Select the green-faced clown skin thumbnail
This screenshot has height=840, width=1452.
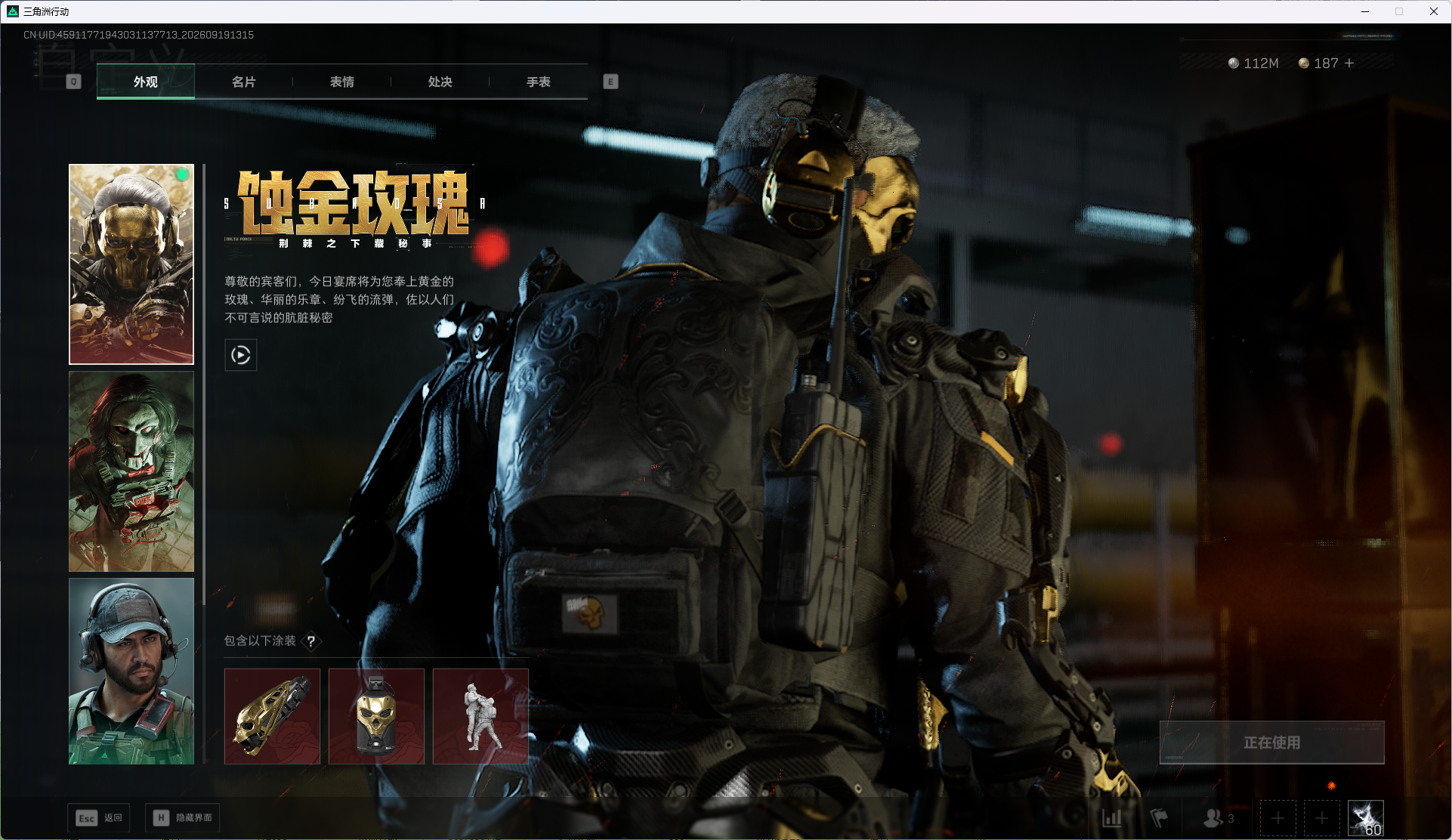[131, 471]
